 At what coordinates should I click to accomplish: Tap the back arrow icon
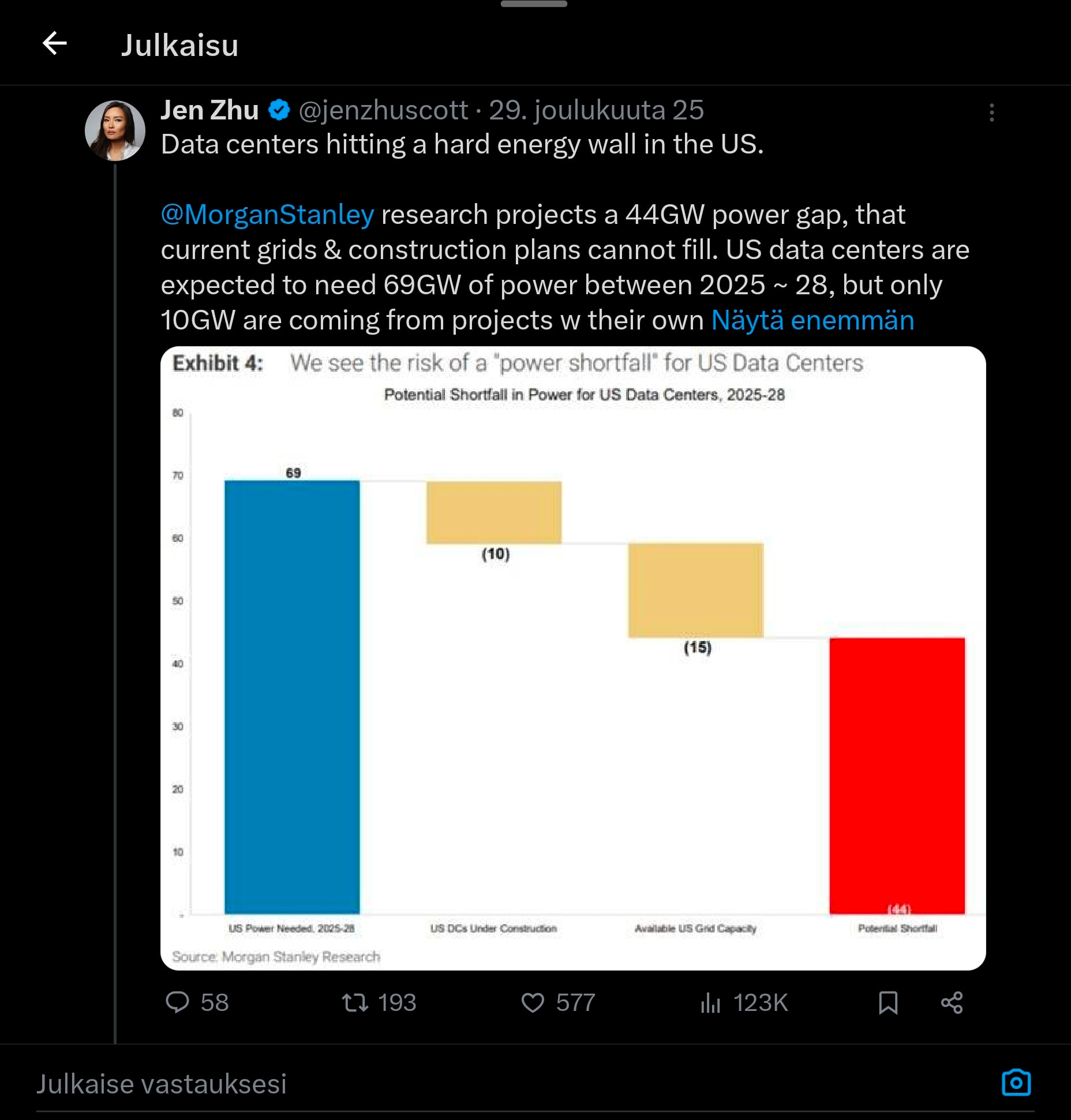coord(55,44)
